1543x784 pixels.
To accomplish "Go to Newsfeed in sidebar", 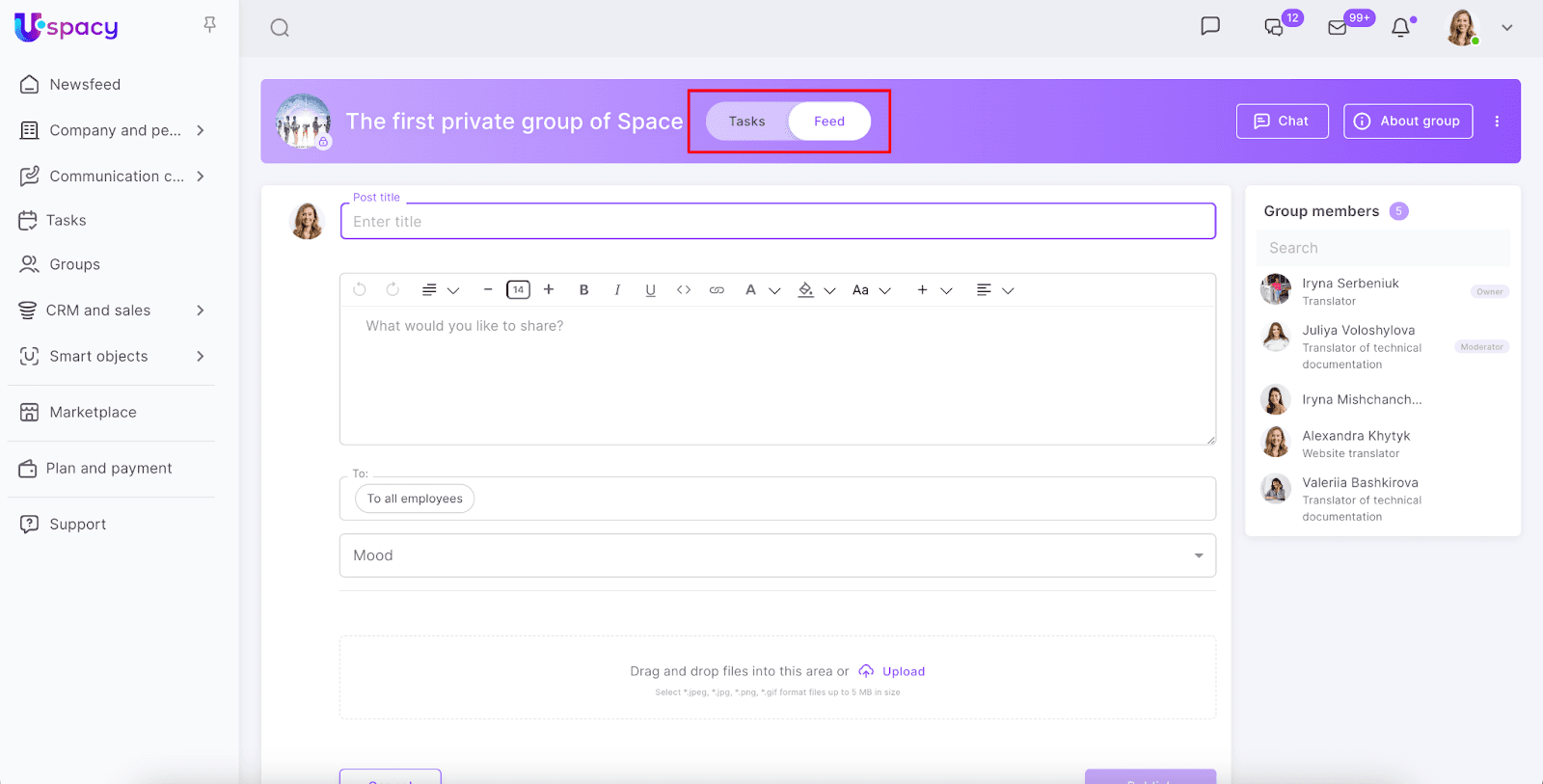I will click(x=85, y=85).
